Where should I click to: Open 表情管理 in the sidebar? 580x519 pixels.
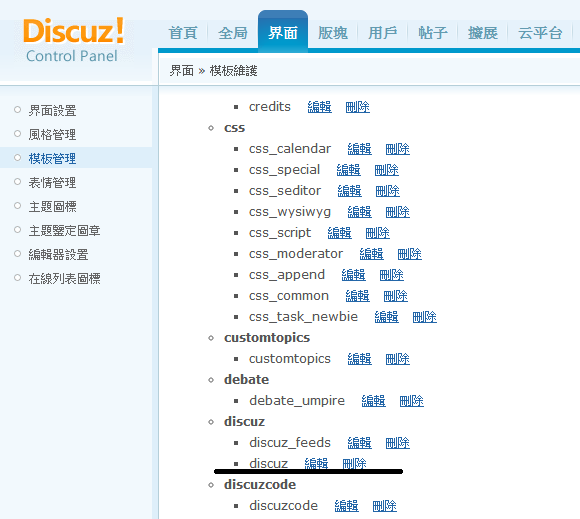pyautogui.click(x=53, y=183)
